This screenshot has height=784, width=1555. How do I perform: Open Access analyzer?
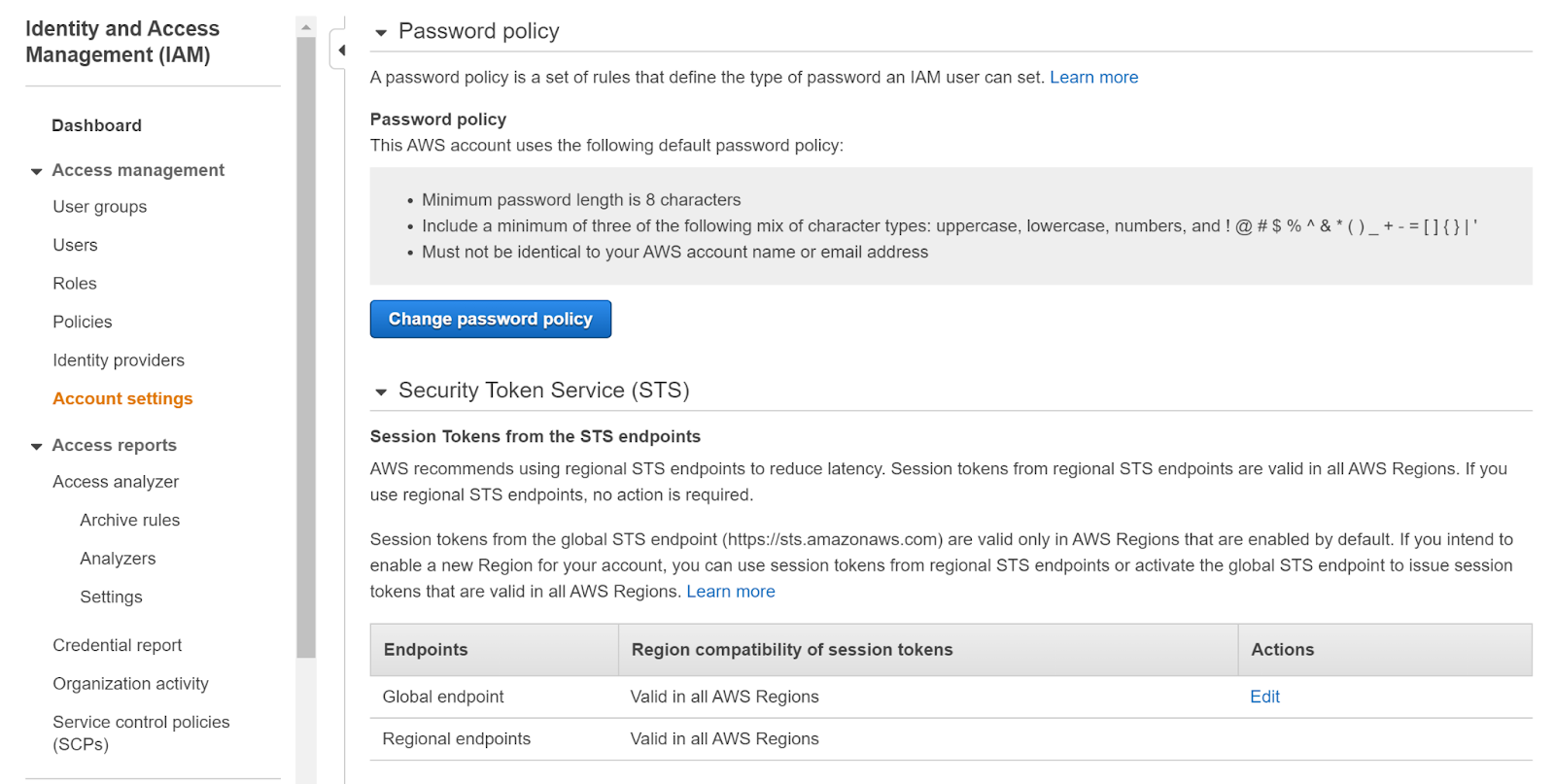(x=116, y=482)
